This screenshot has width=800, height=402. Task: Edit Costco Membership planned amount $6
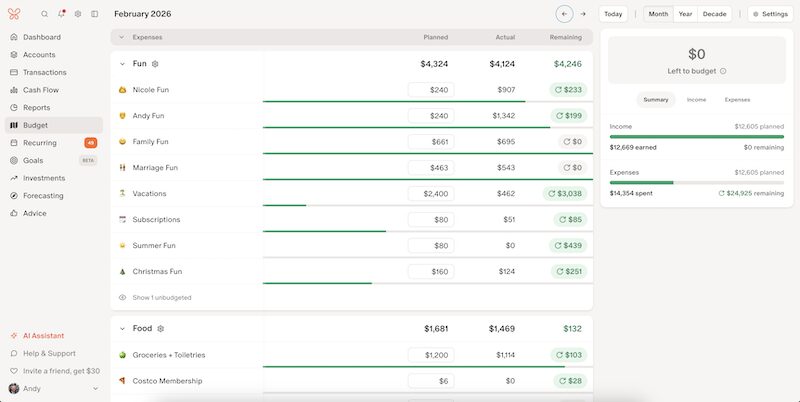(431, 381)
